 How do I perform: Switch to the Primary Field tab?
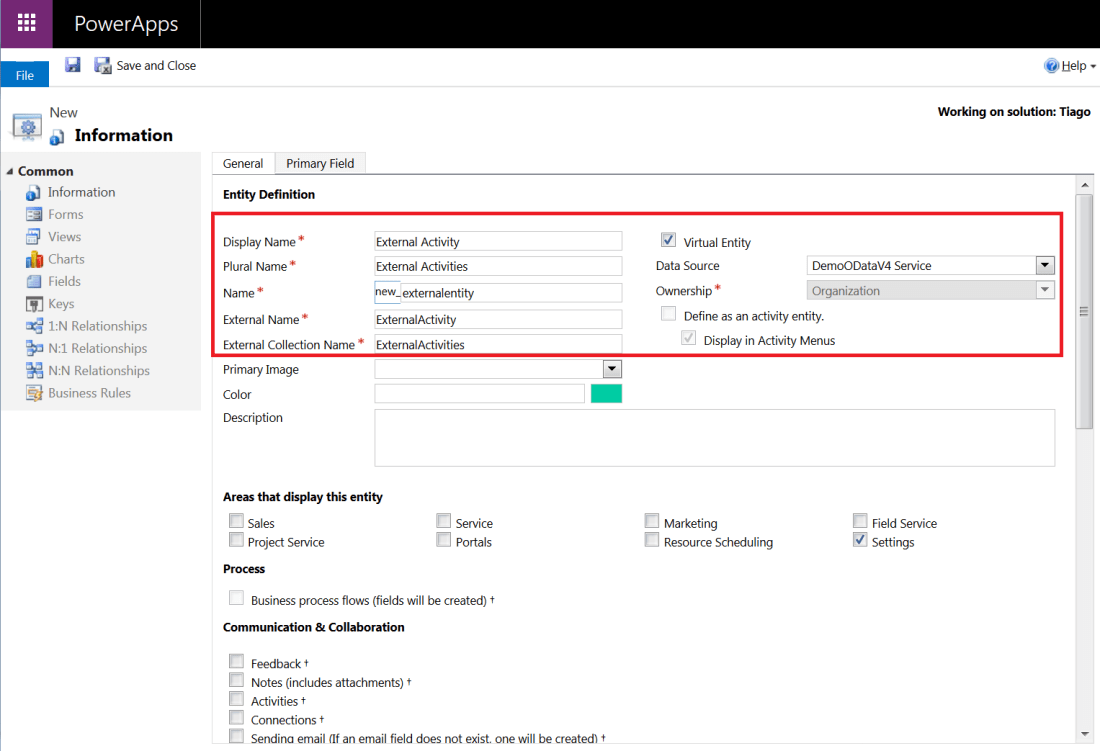point(320,163)
